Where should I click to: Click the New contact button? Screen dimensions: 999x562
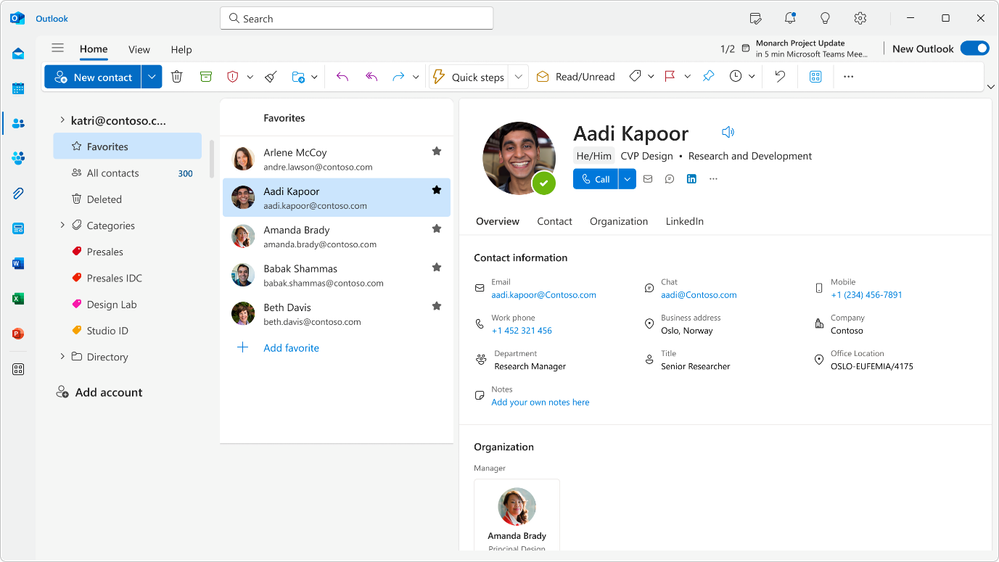point(93,77)
